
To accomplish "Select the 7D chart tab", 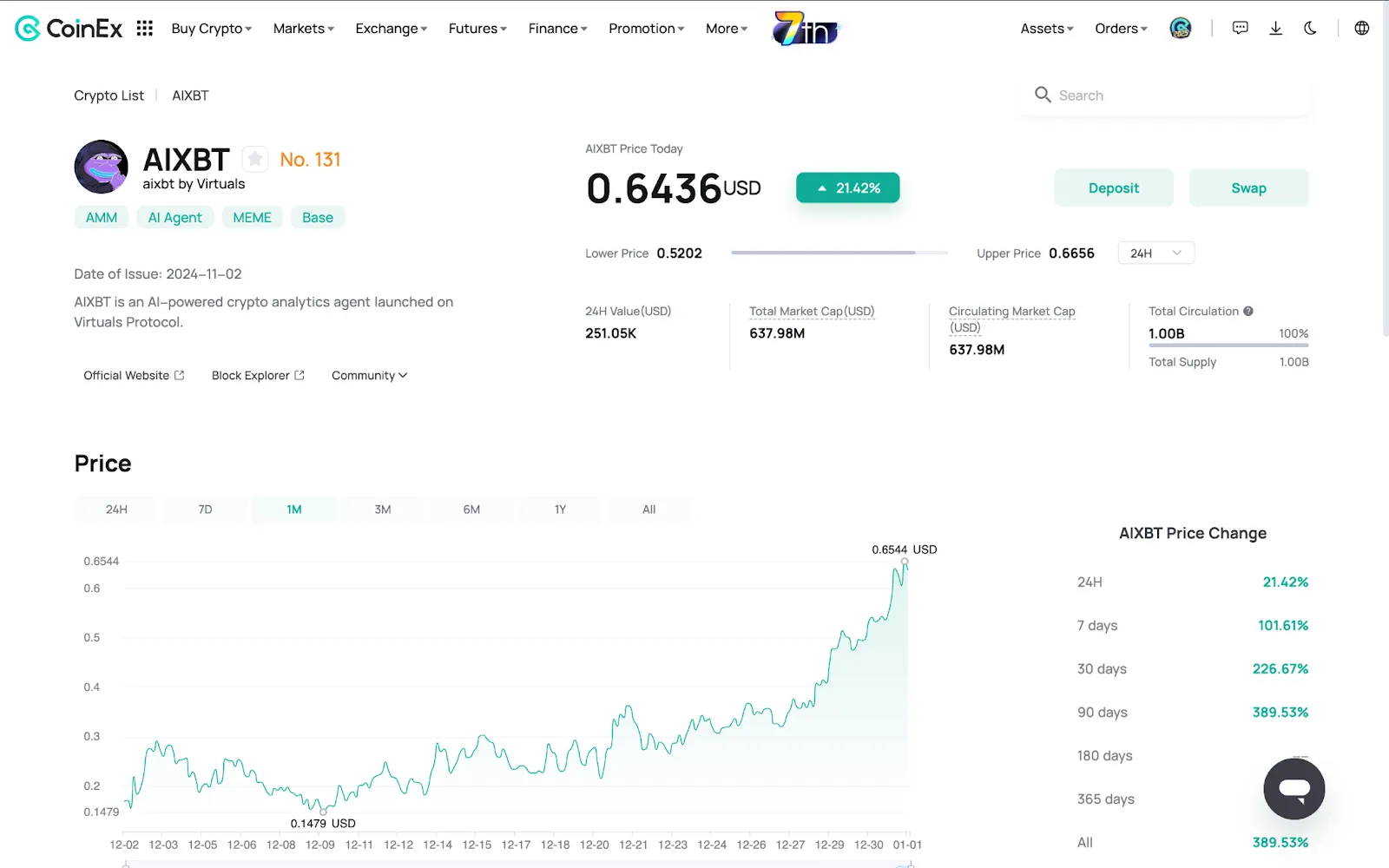I will click(205, 510).
